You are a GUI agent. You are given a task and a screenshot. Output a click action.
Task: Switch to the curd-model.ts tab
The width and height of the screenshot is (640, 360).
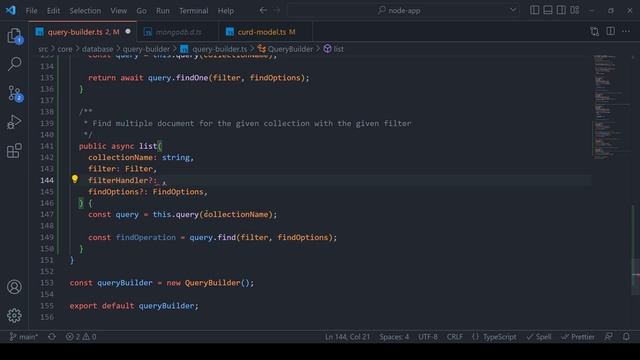266,32
